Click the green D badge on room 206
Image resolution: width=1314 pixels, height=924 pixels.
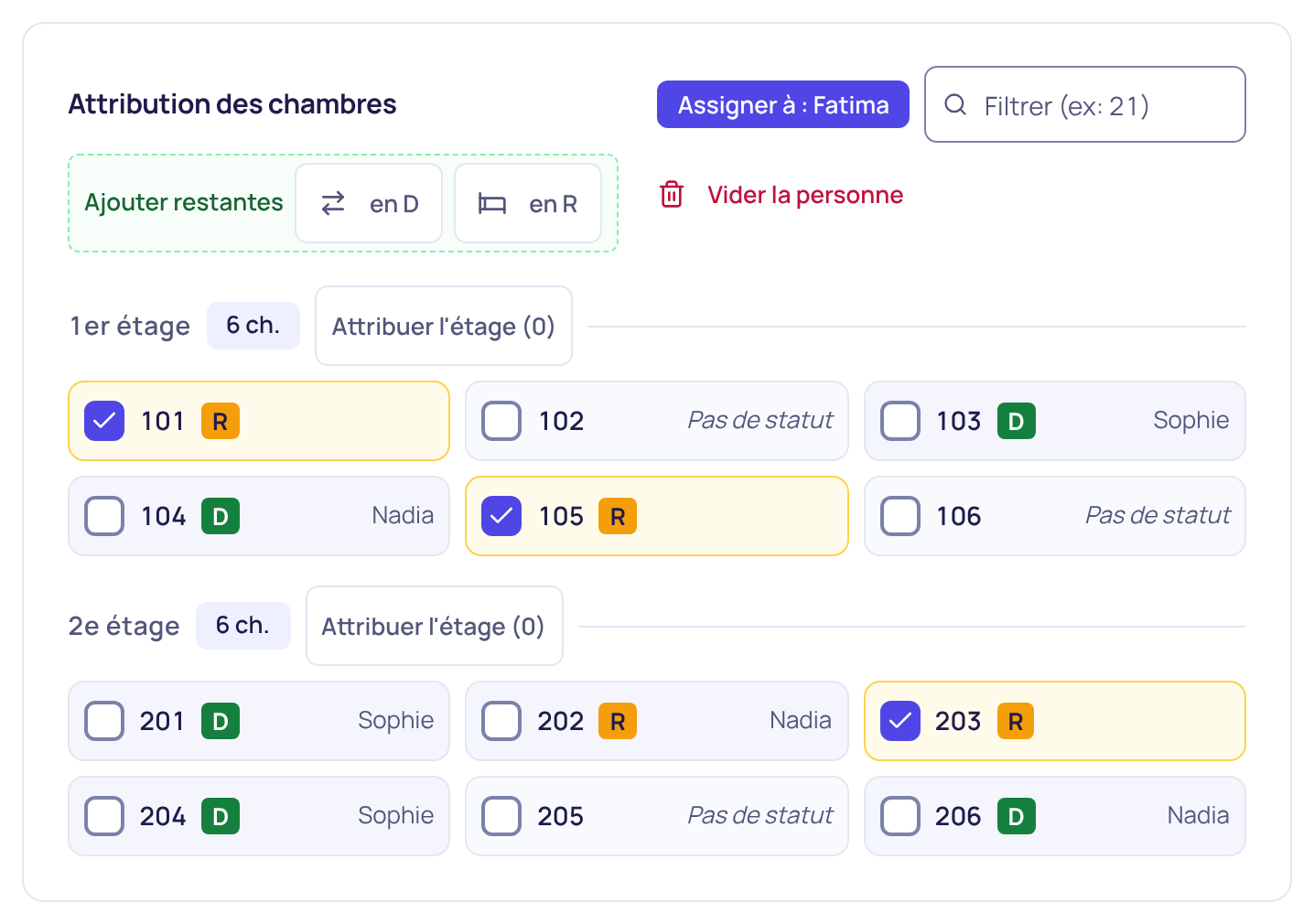pos(1016,816)
